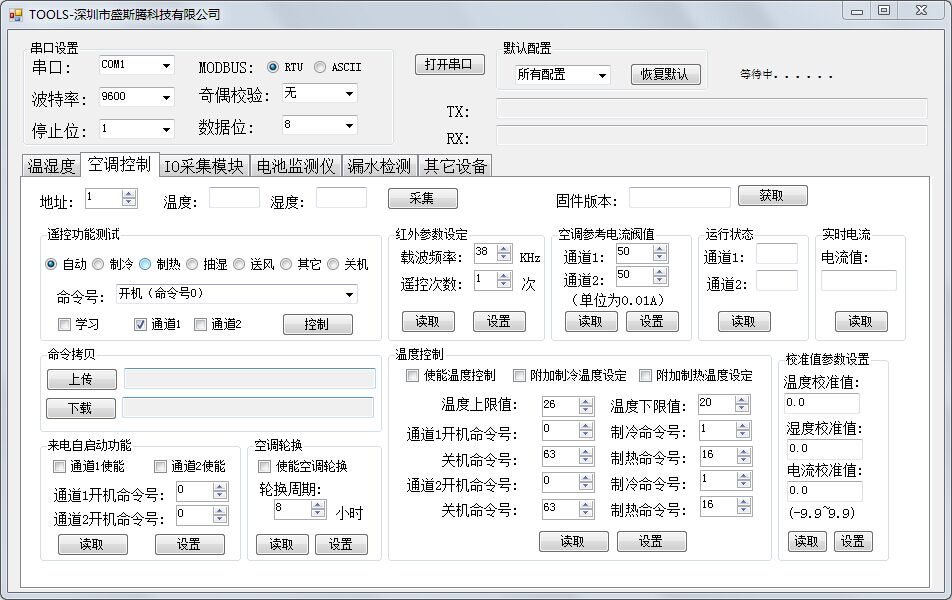Open the 串口 COM1 dropdown
Image resolution: width=952 pixels, height=600 pixels.
[165, 65]
